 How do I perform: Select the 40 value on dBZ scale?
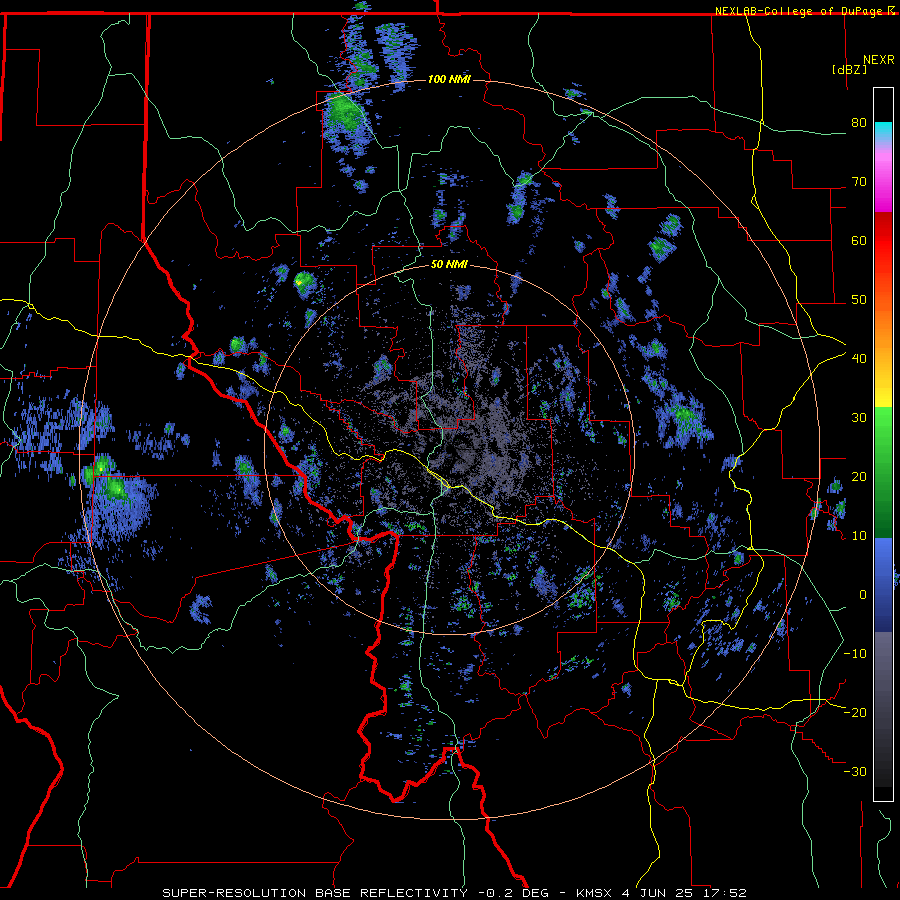click(x=859, y=359)
